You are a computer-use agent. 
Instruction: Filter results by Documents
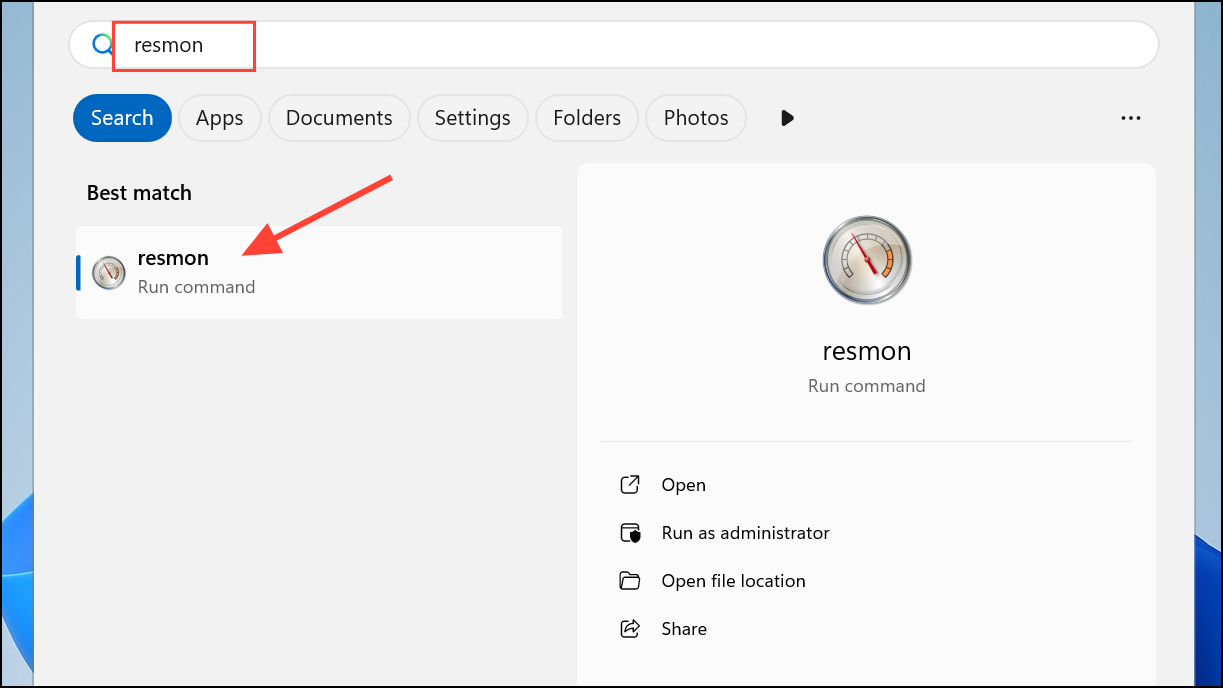pos(339,118)
